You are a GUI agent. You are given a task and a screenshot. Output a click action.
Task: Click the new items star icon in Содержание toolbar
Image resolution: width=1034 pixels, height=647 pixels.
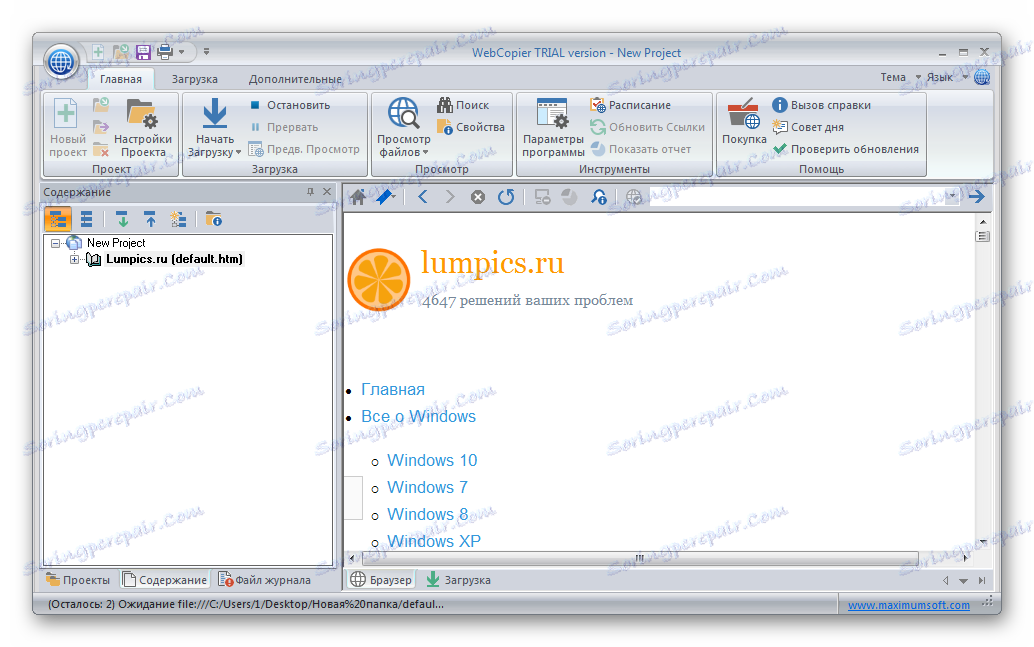(x=178, y=219)
